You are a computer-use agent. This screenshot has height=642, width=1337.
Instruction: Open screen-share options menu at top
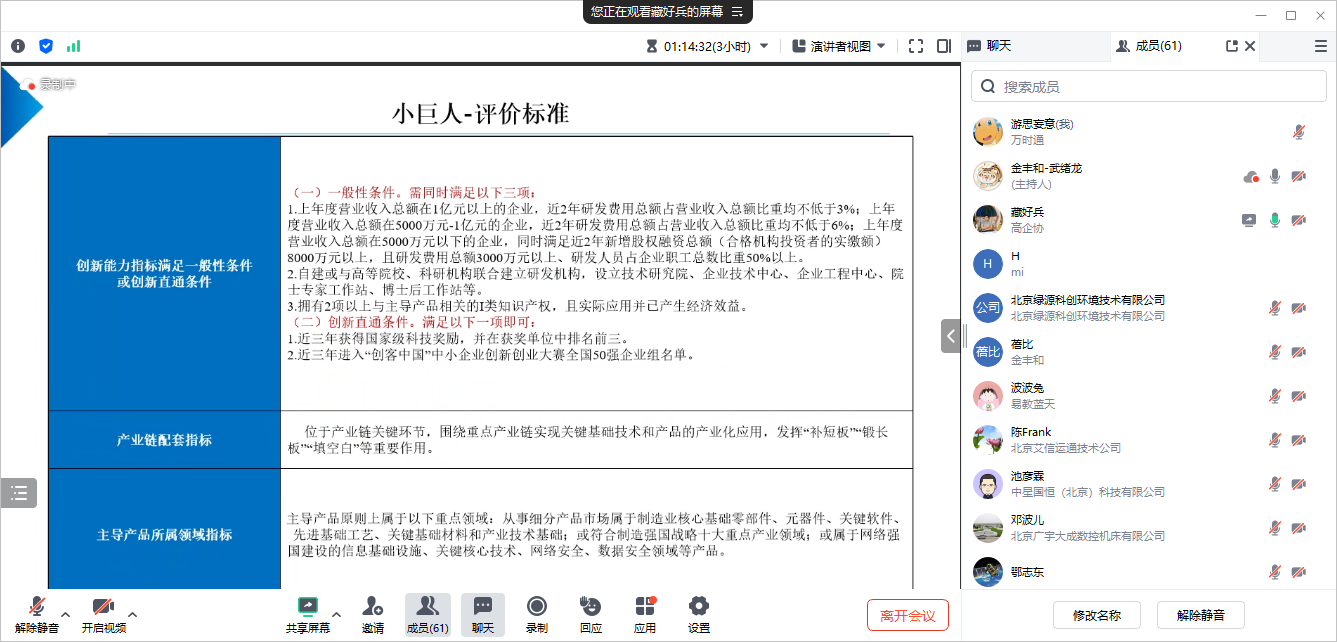(x=737, y=12)
